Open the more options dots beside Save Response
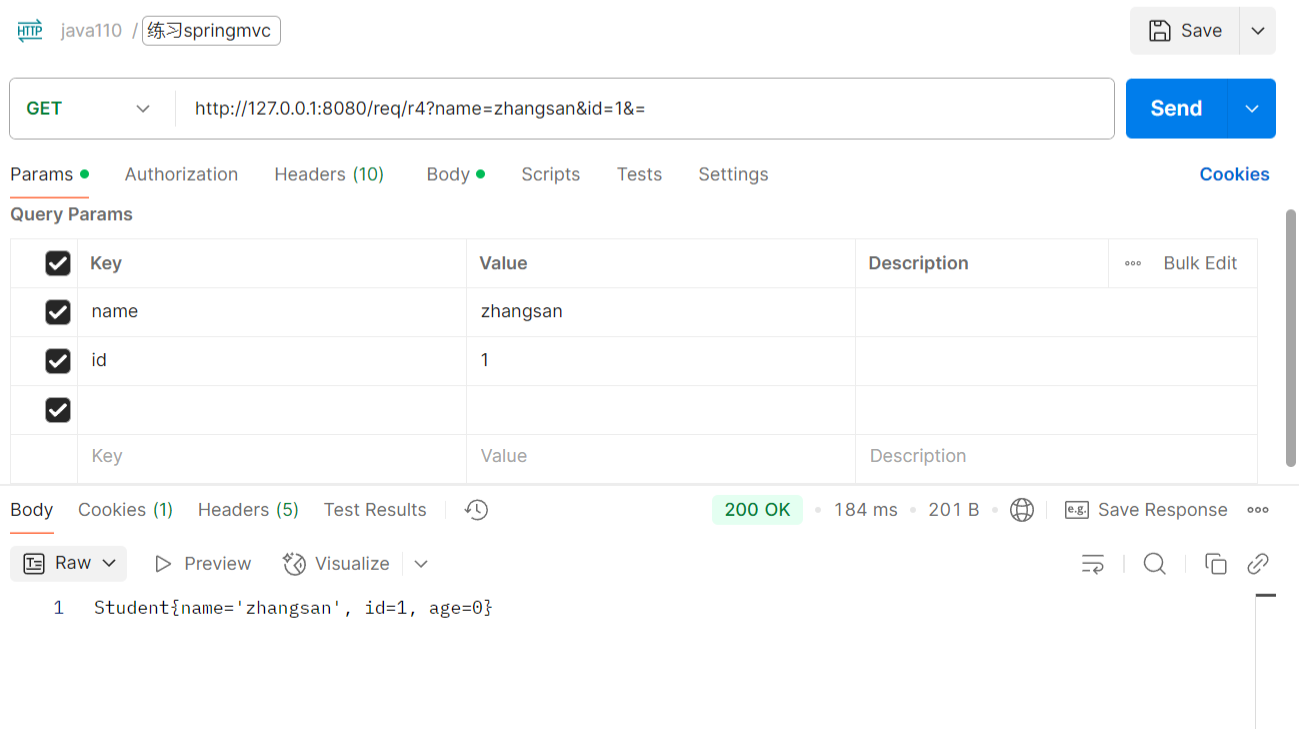The height and width of the screenshot is (729, 1303). point(1258,510)
